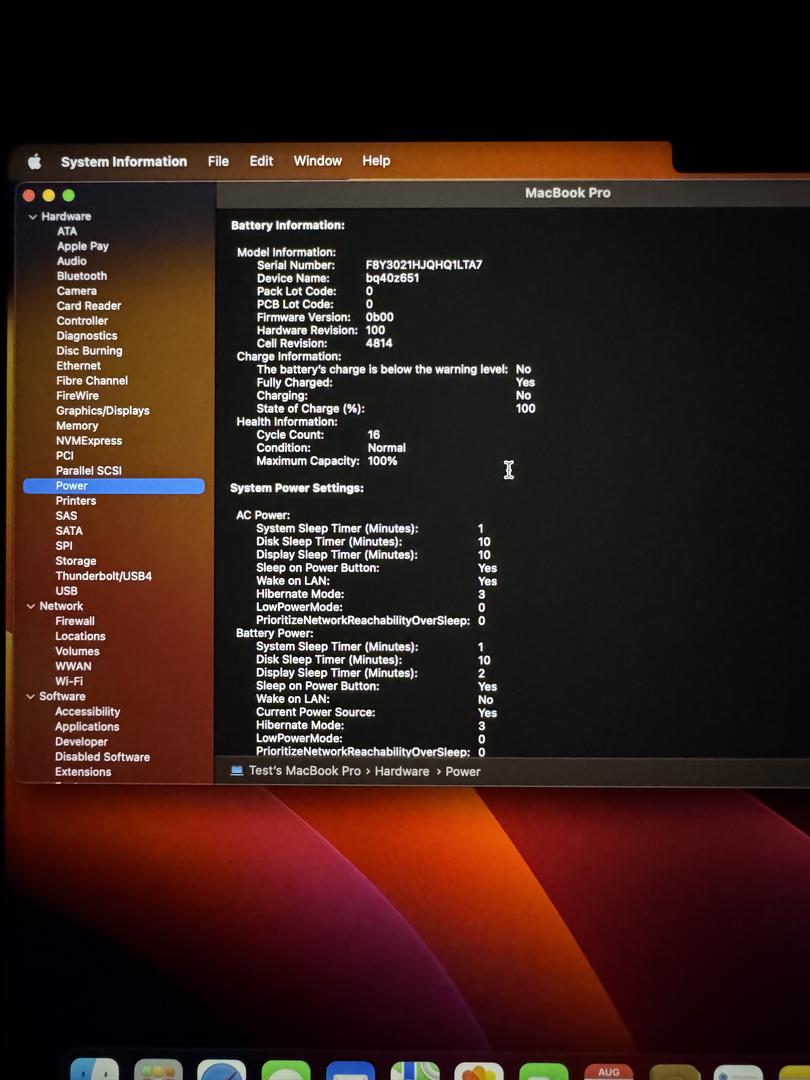Select Disabled Software in the sidebar

[103, 757]
